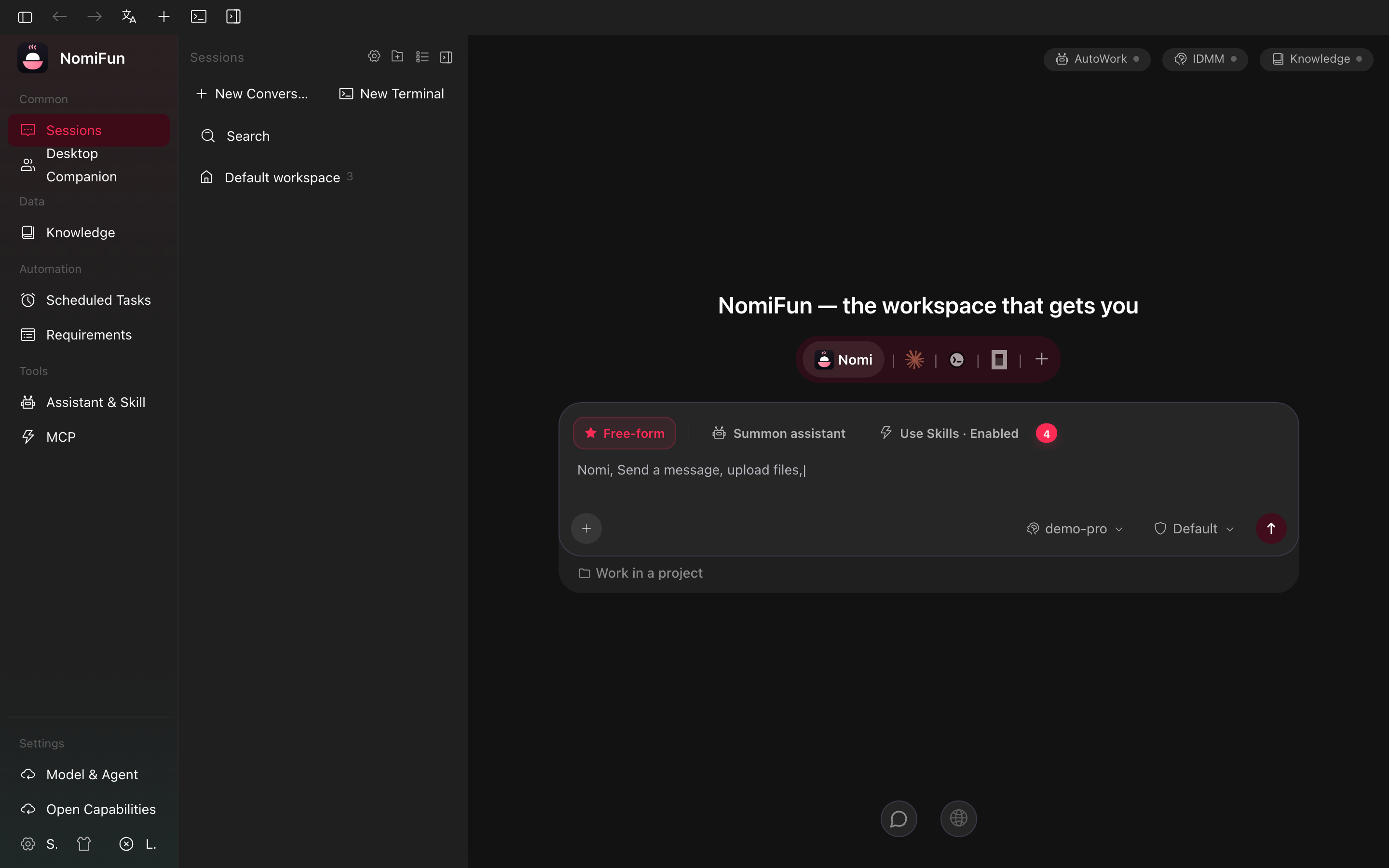Toggle the AutoWork status pill

1097,59
